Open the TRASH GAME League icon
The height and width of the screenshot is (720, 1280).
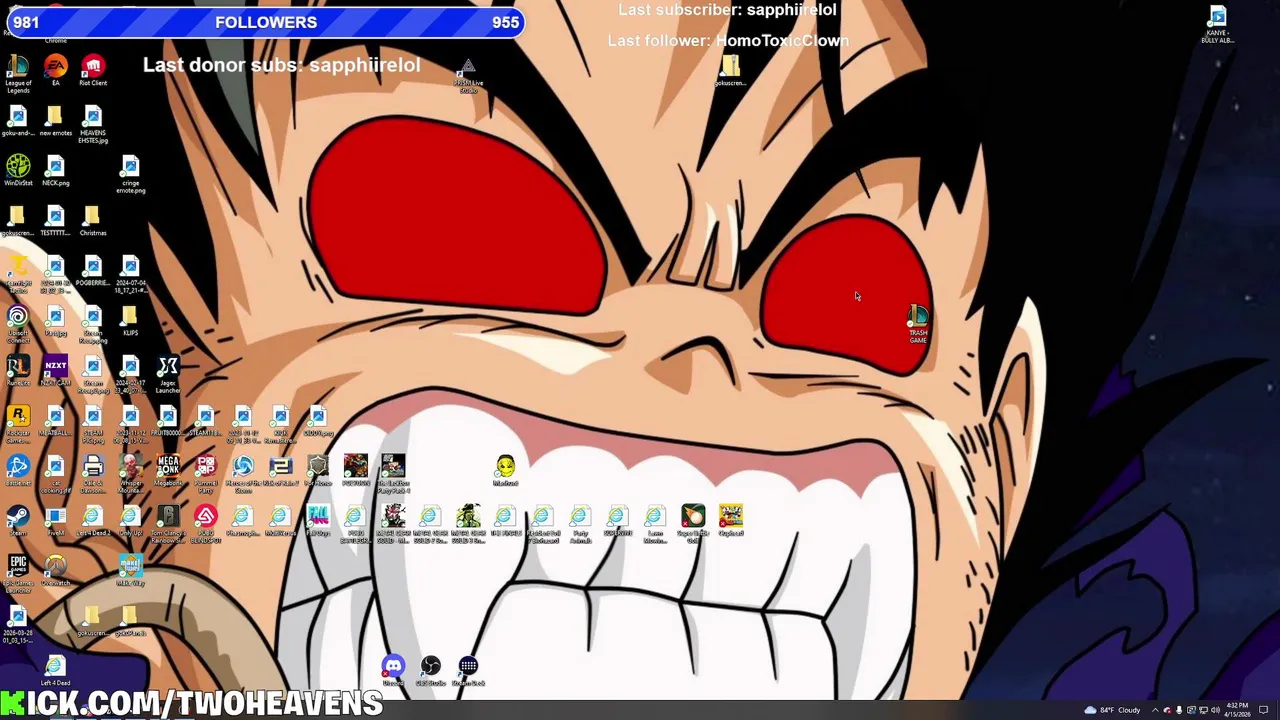point(918,324)
